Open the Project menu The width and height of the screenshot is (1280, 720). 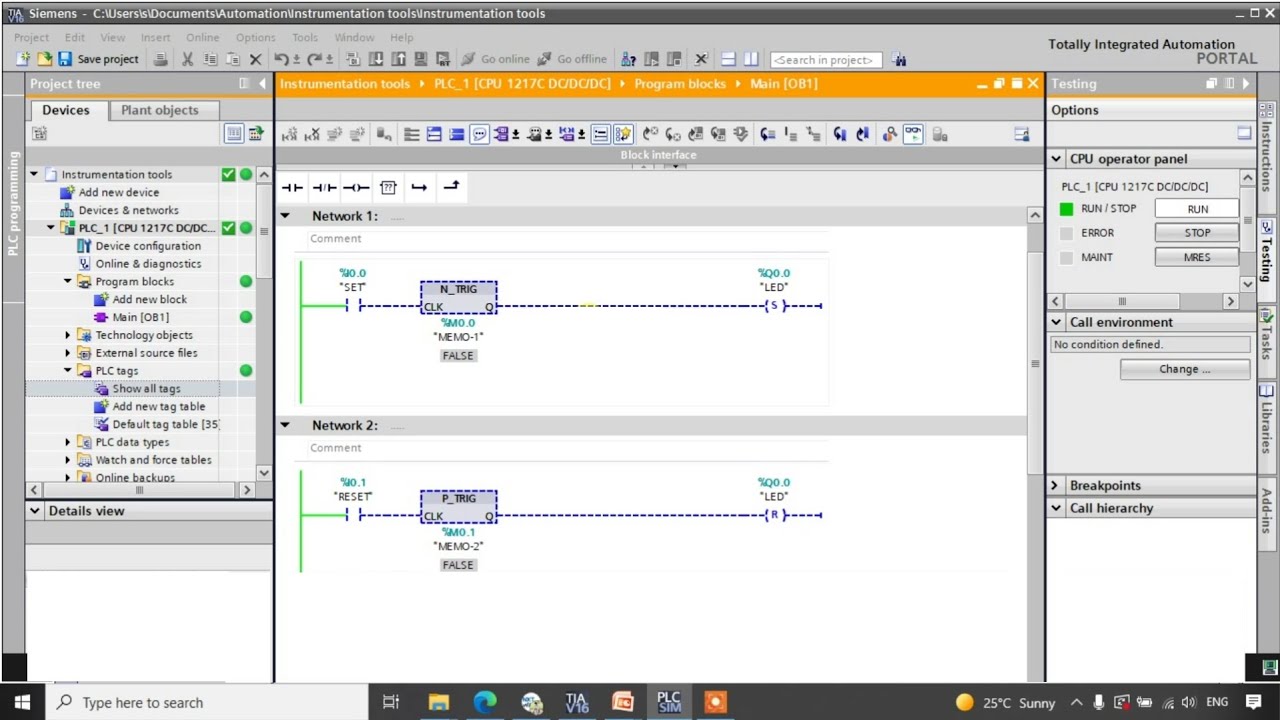click(31, 37)
